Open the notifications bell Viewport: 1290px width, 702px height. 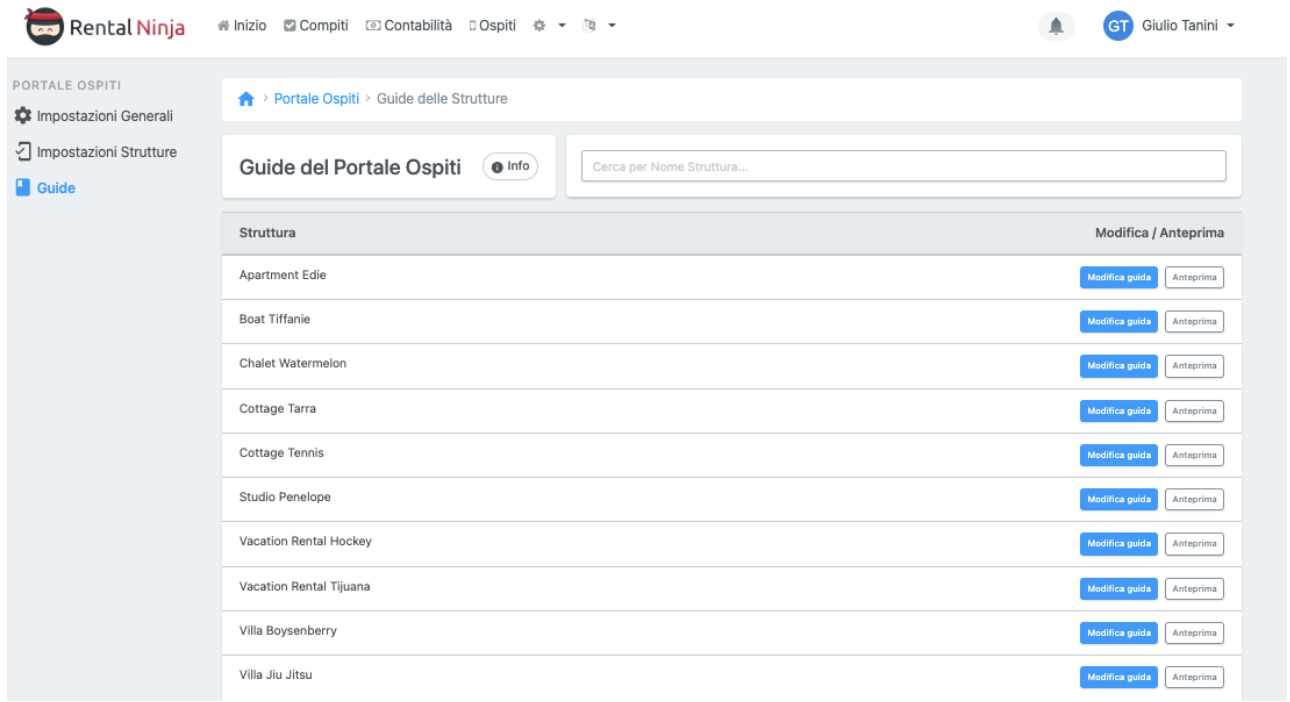click(x=1056, y=27)
